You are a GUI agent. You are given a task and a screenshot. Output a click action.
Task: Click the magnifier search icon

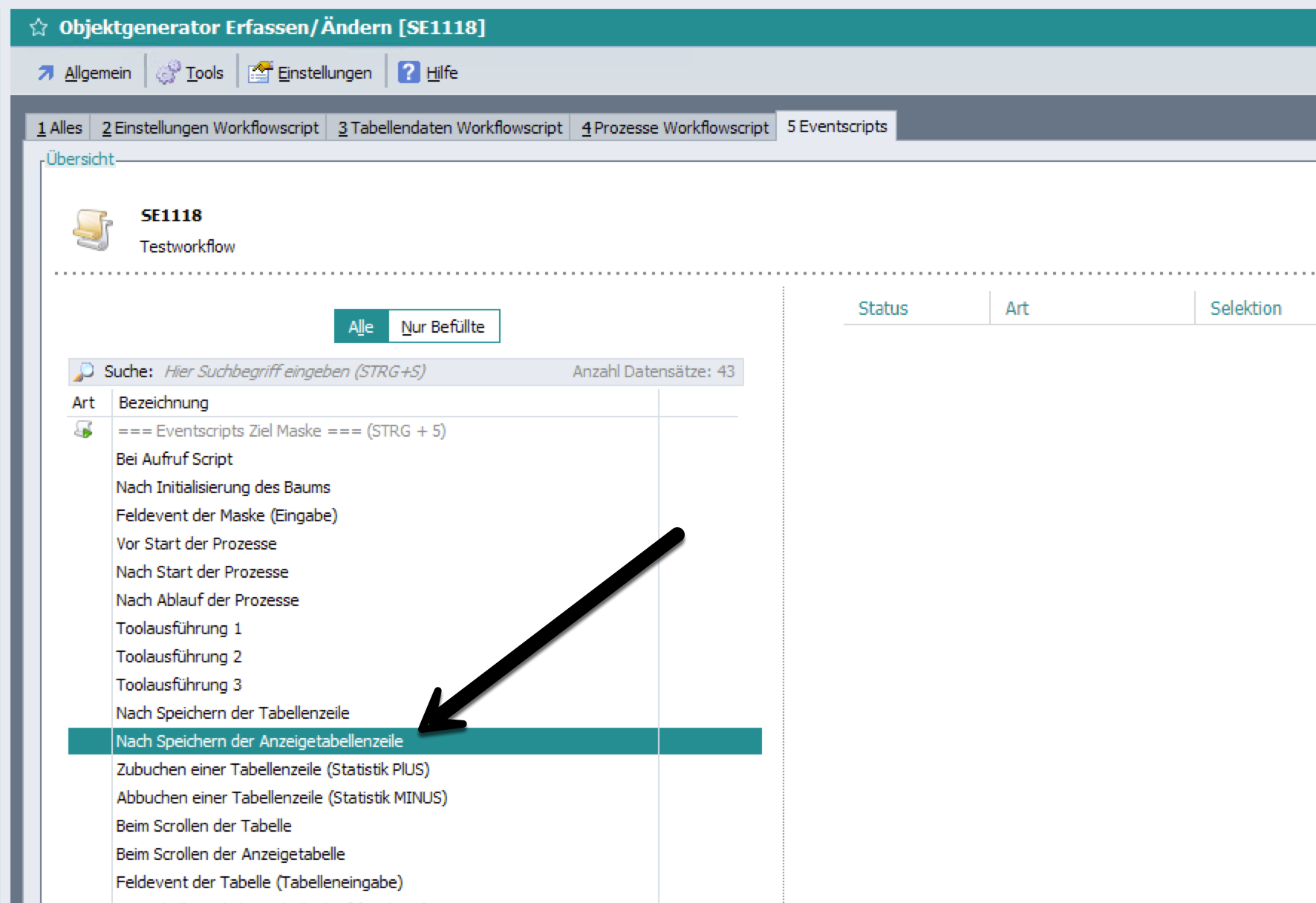click(84, 371)
